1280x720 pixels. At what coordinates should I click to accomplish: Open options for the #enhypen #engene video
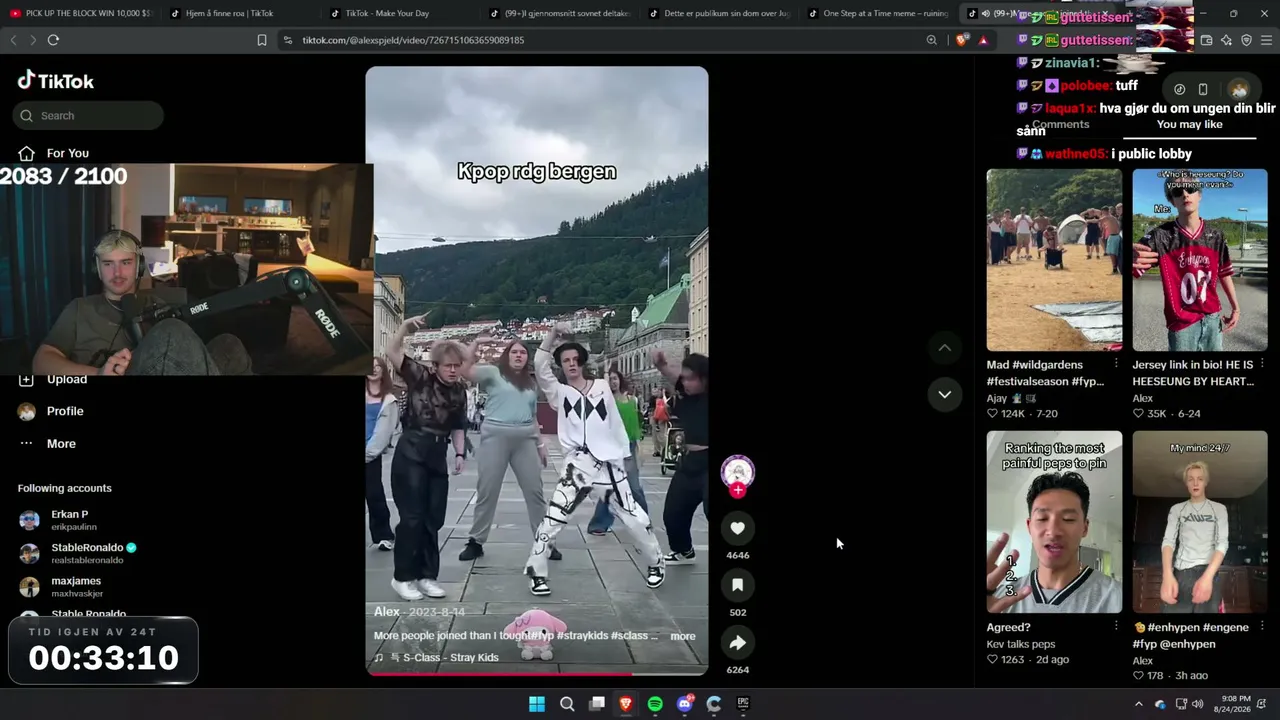[x=1262, y=627]
